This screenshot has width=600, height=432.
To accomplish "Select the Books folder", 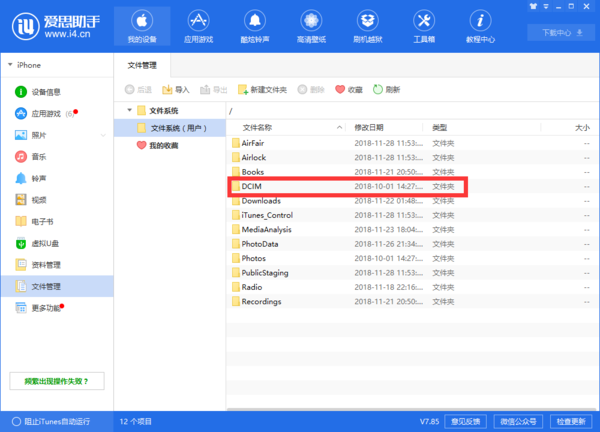I will coord(412,172).
